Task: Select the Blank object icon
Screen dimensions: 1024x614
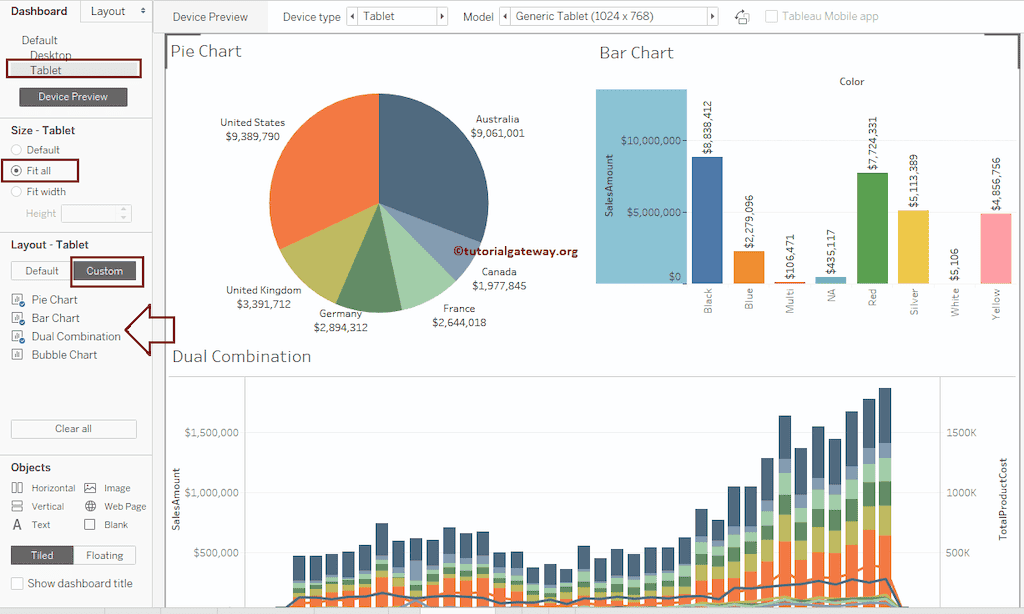Action: click(91, 523)
